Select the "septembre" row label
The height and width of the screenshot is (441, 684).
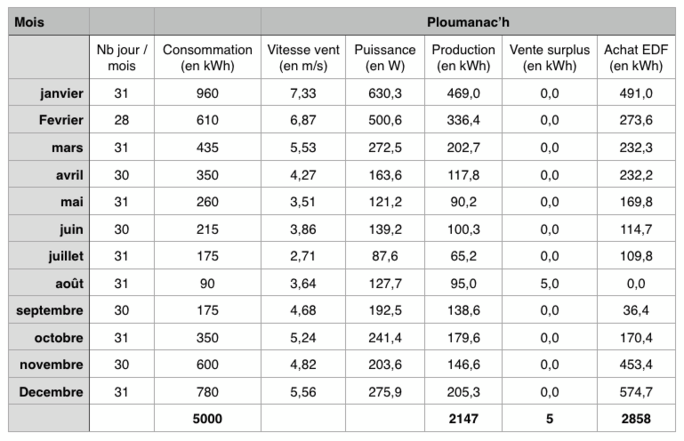[48, 310]
